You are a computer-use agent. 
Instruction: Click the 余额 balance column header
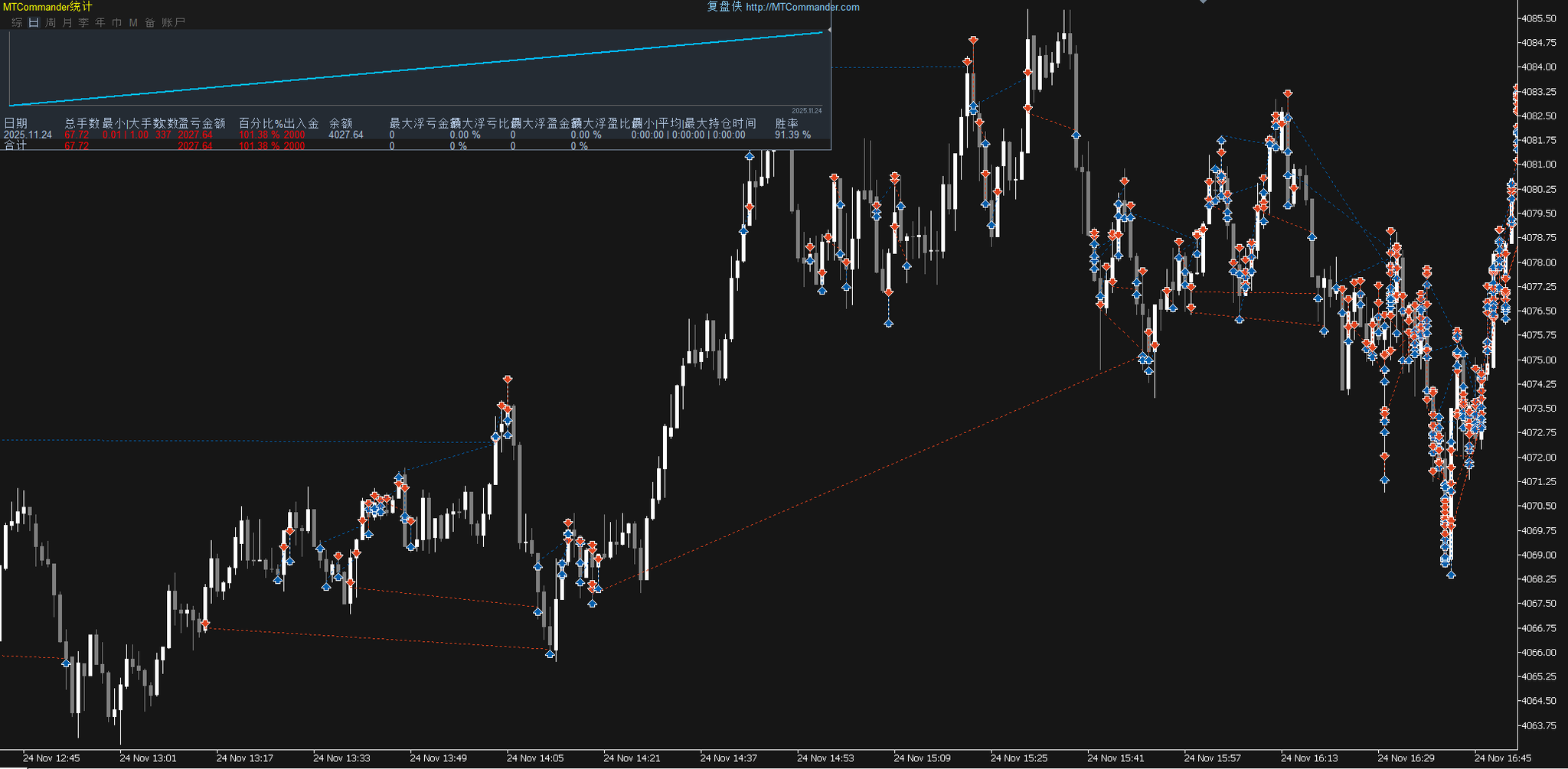pyautogui.click(x=341, y=123)
